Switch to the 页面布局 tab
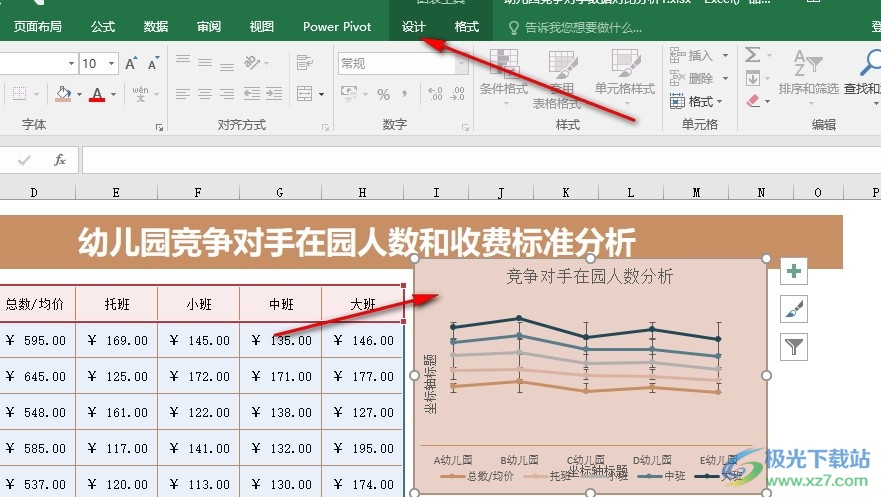This screenshot has width=881, height=497. [x=38, y=27]
